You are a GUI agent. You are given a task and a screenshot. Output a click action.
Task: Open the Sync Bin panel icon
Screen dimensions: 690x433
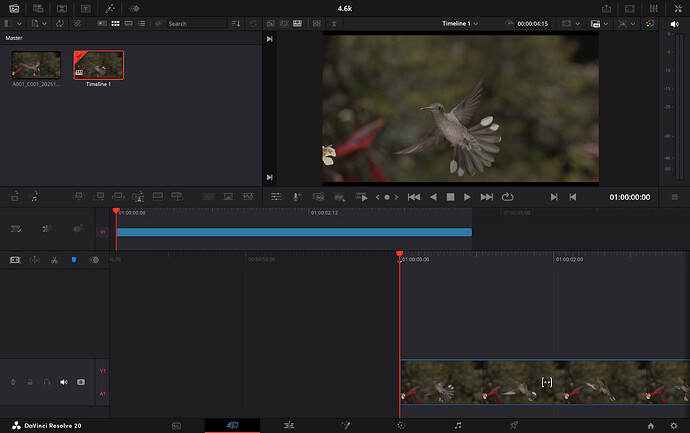[38, 8]
